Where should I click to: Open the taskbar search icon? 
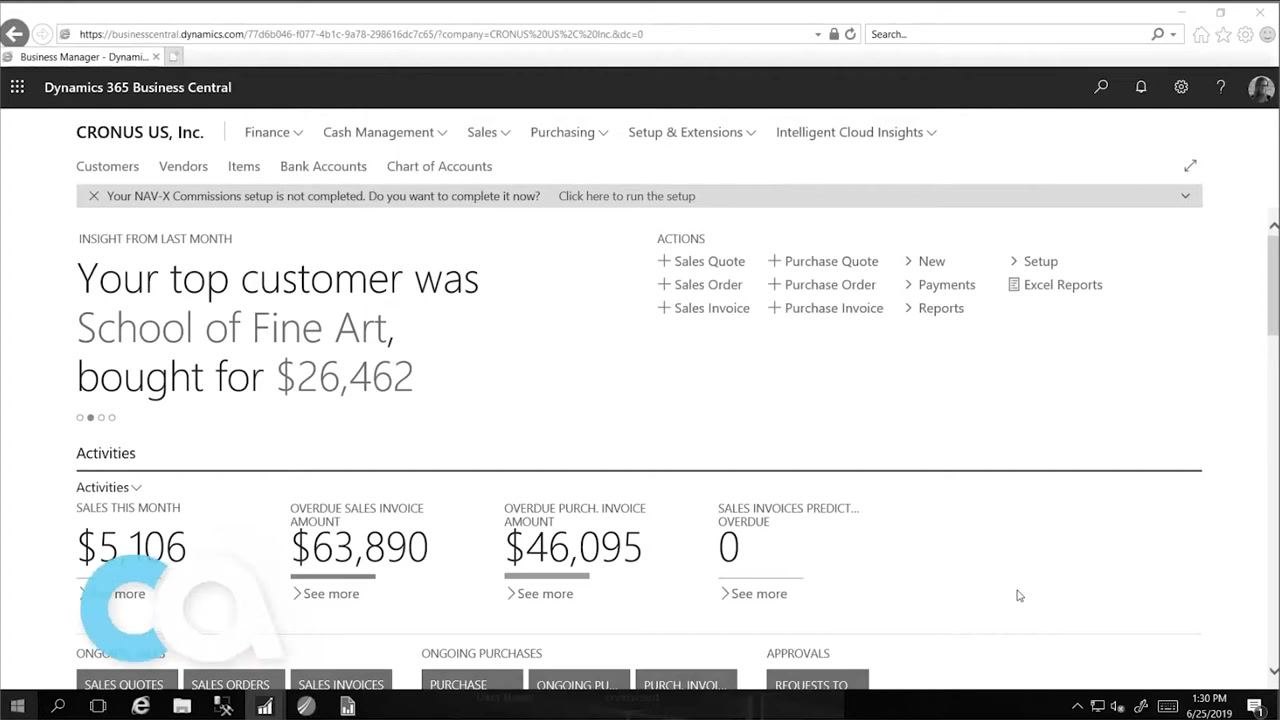click(x=58, y=706)
